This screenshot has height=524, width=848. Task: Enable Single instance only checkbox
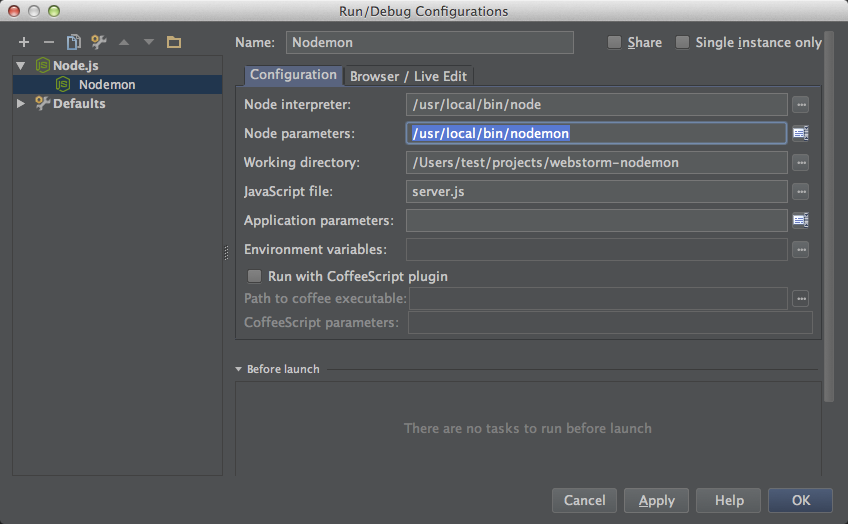coord(683,42)
